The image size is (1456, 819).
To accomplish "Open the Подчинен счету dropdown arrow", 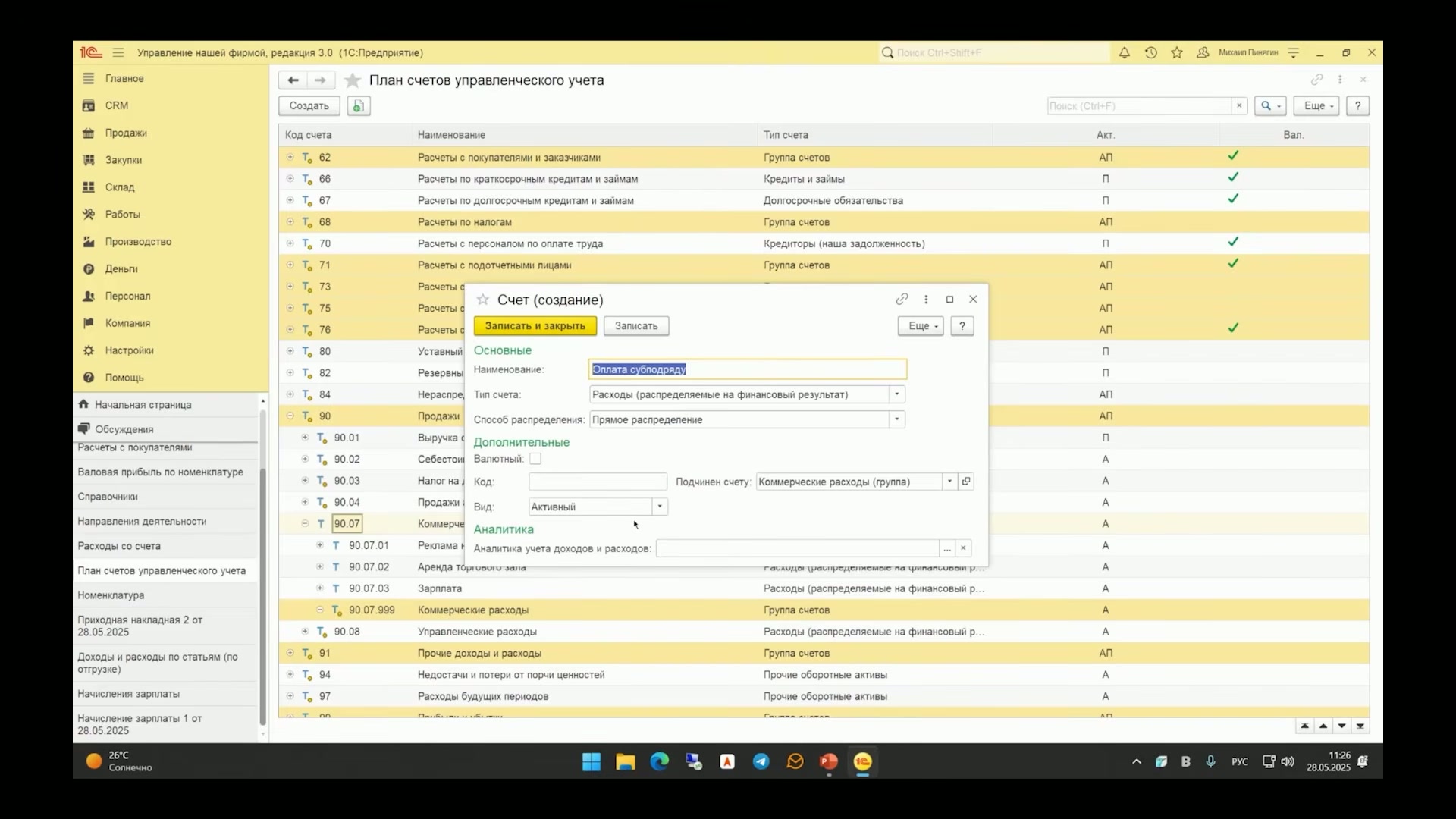I will point(949,482).
